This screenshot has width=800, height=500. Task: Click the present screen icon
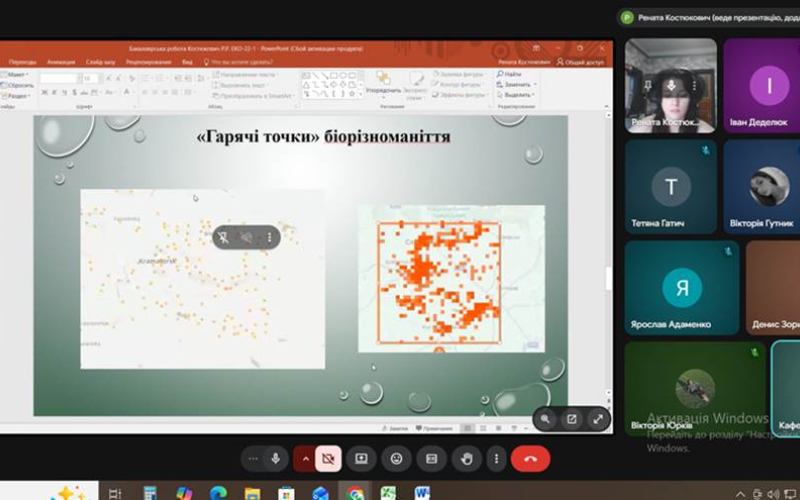(x=361, y=459)
